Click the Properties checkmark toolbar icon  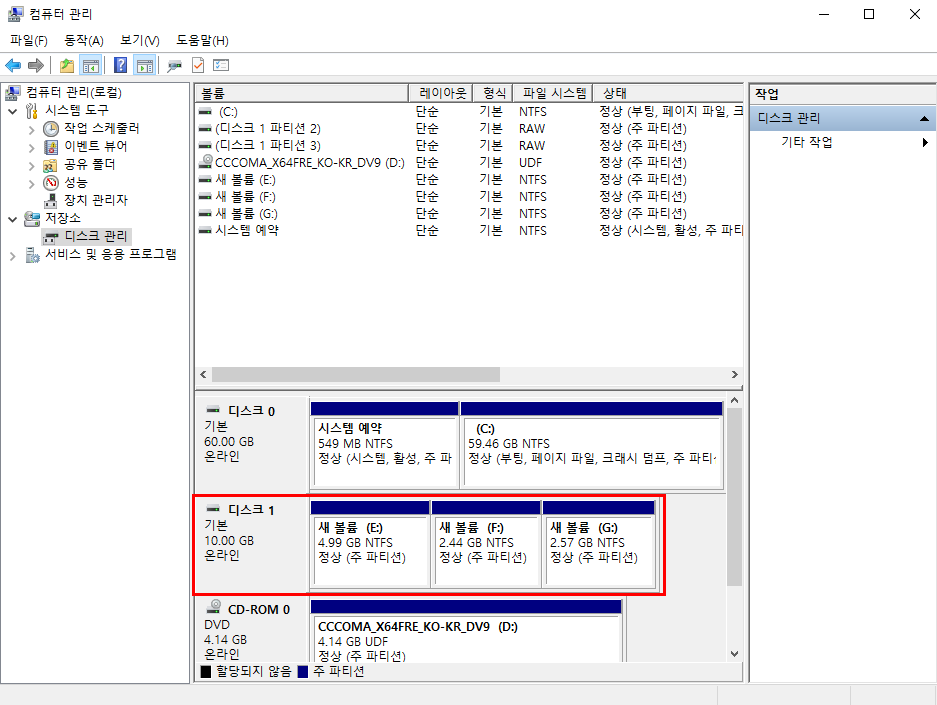point(198,65)
